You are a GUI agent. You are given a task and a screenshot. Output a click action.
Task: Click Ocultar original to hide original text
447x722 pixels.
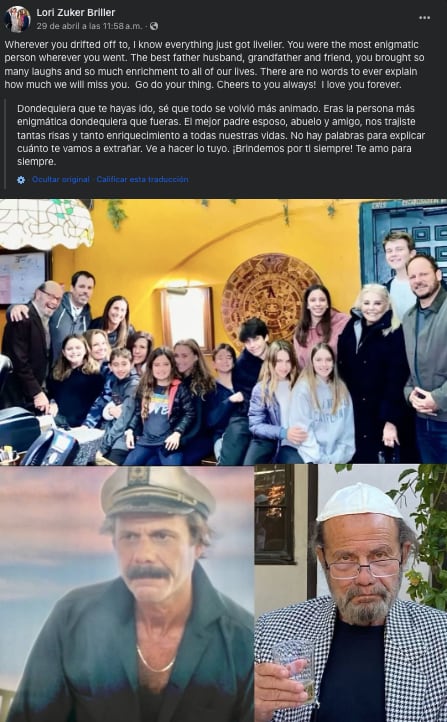pos(61,180)
